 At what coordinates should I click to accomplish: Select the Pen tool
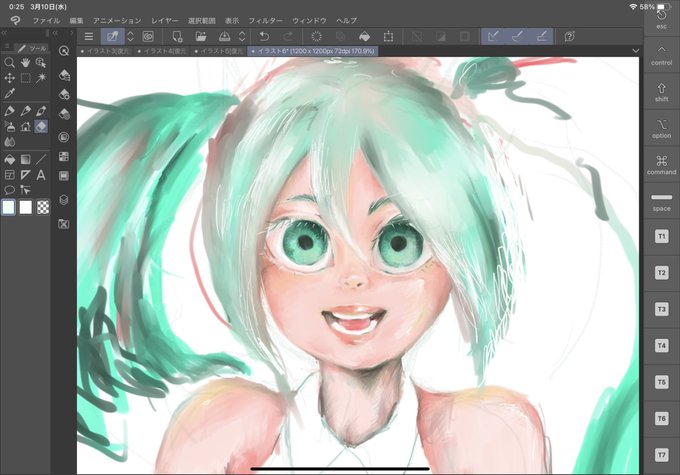pos(10,111)
